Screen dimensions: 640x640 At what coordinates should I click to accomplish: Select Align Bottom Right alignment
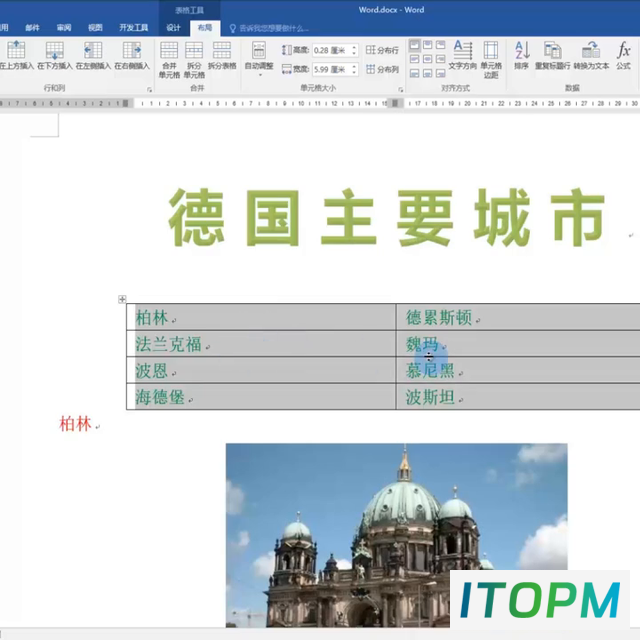[440, 73]
